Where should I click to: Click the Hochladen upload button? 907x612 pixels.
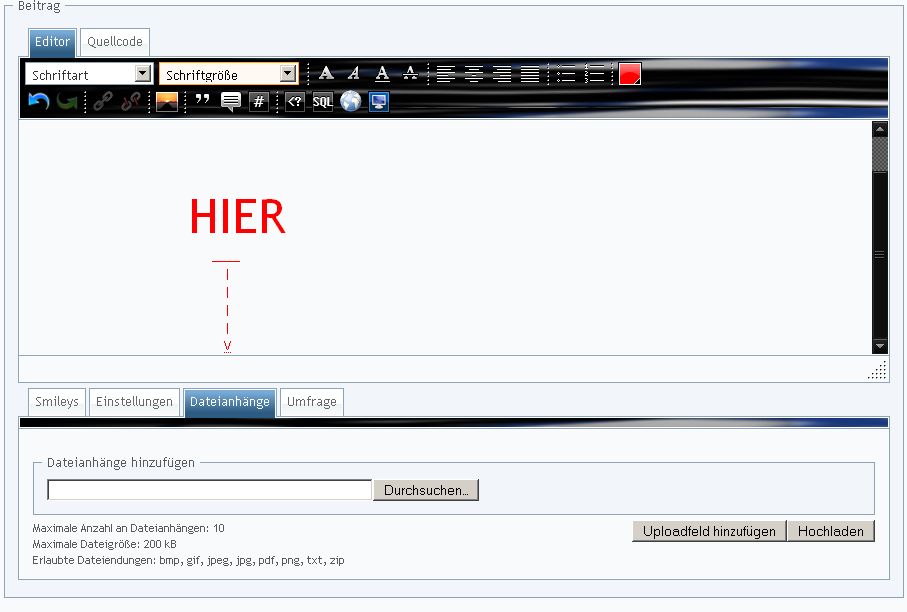(830, 531)
